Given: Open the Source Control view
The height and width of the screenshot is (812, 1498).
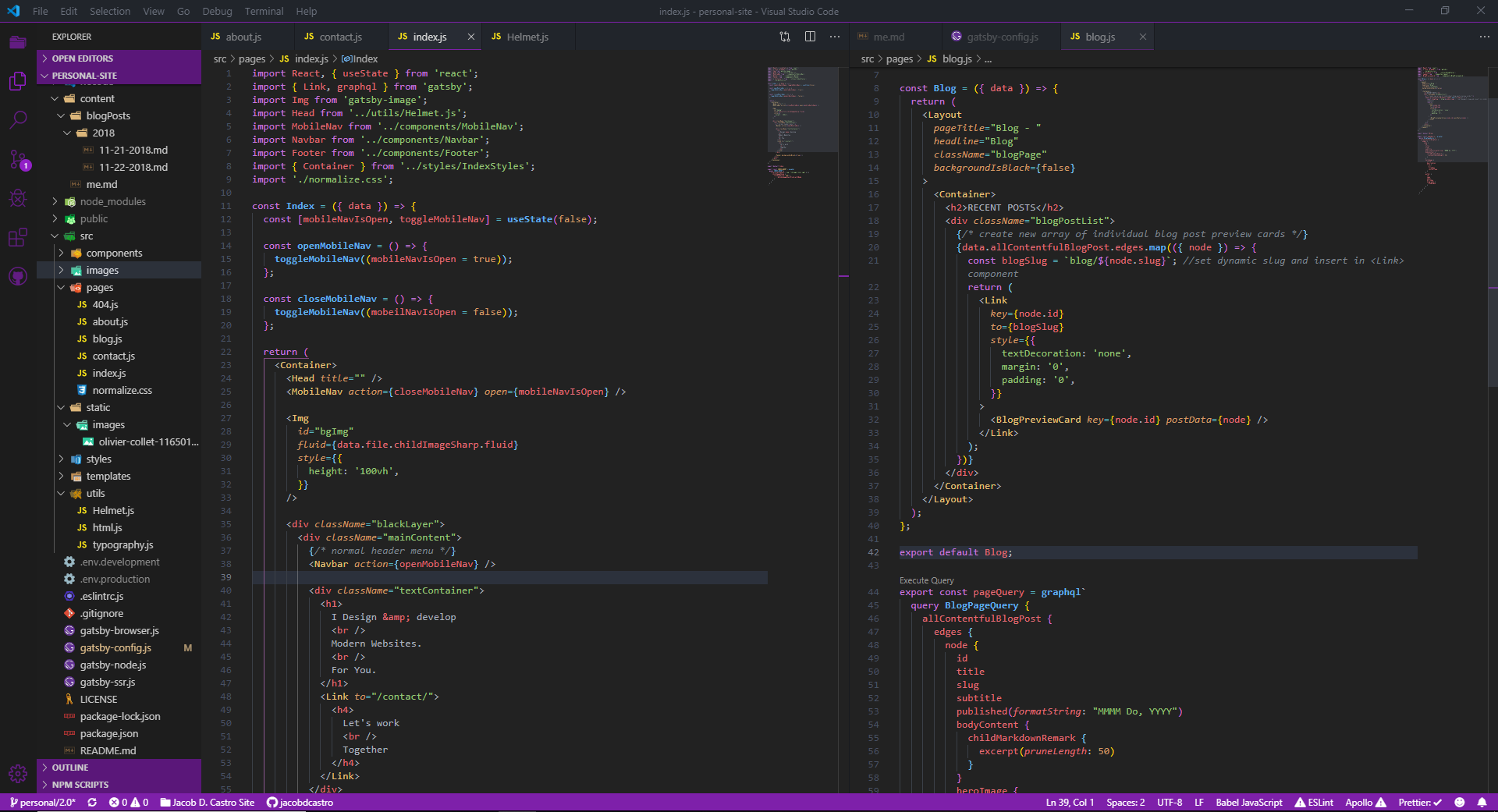Looking at the screenshot, I should point(18,159).
